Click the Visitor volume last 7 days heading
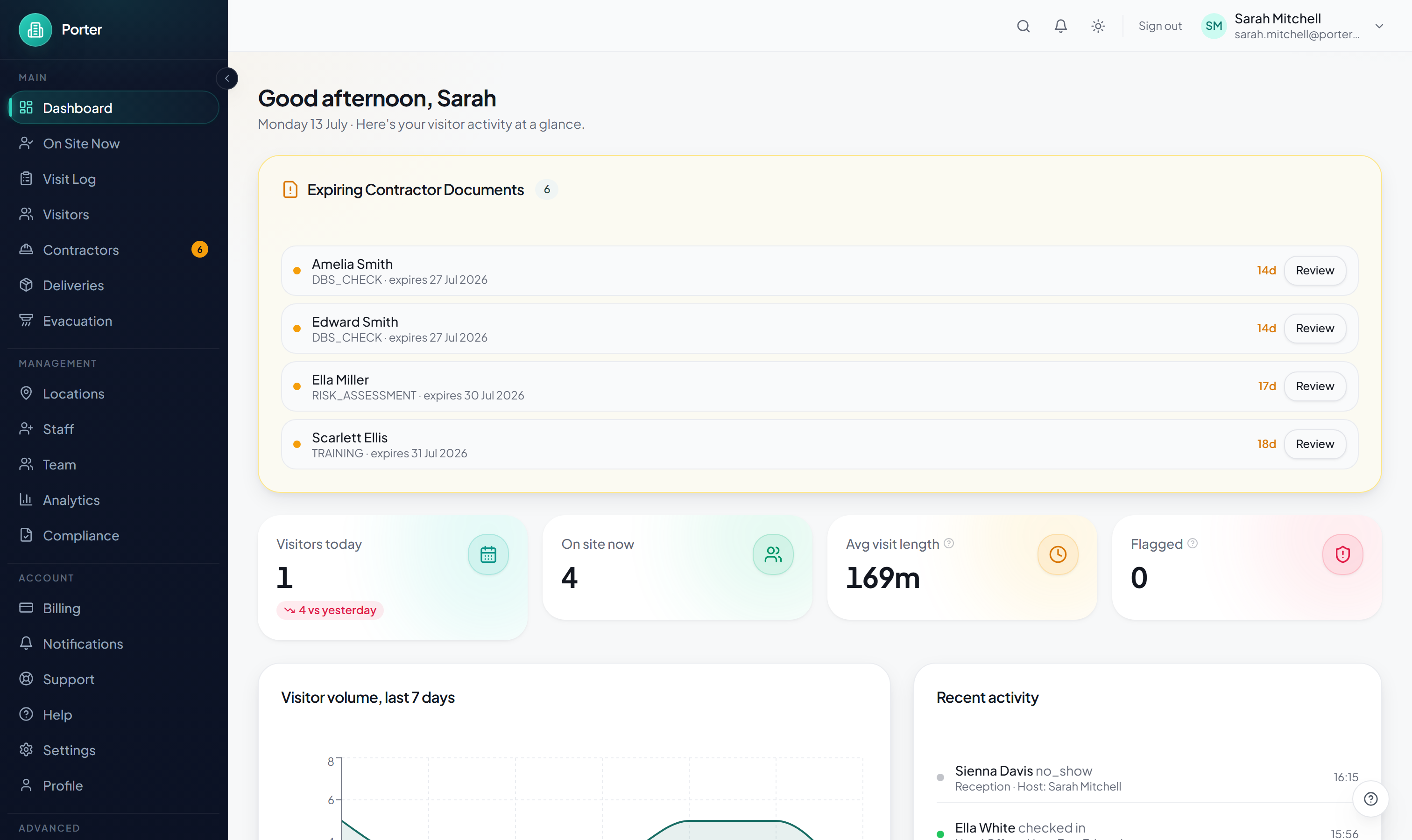The width and height of the screenshot is (1412, 840). pos(367,697)
